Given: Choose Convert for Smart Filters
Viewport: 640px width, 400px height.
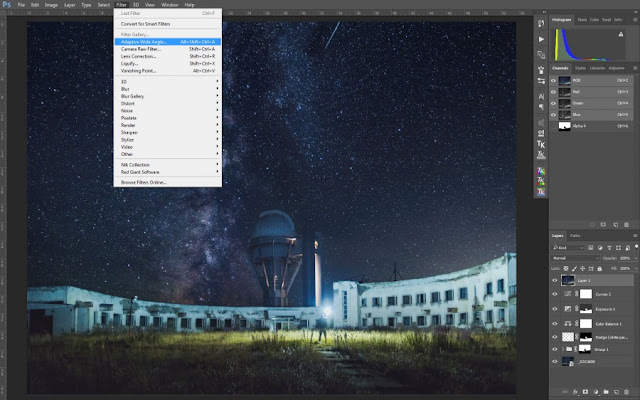Looking at the screenshot, I should pyautogui.click(x=168, y=24).
